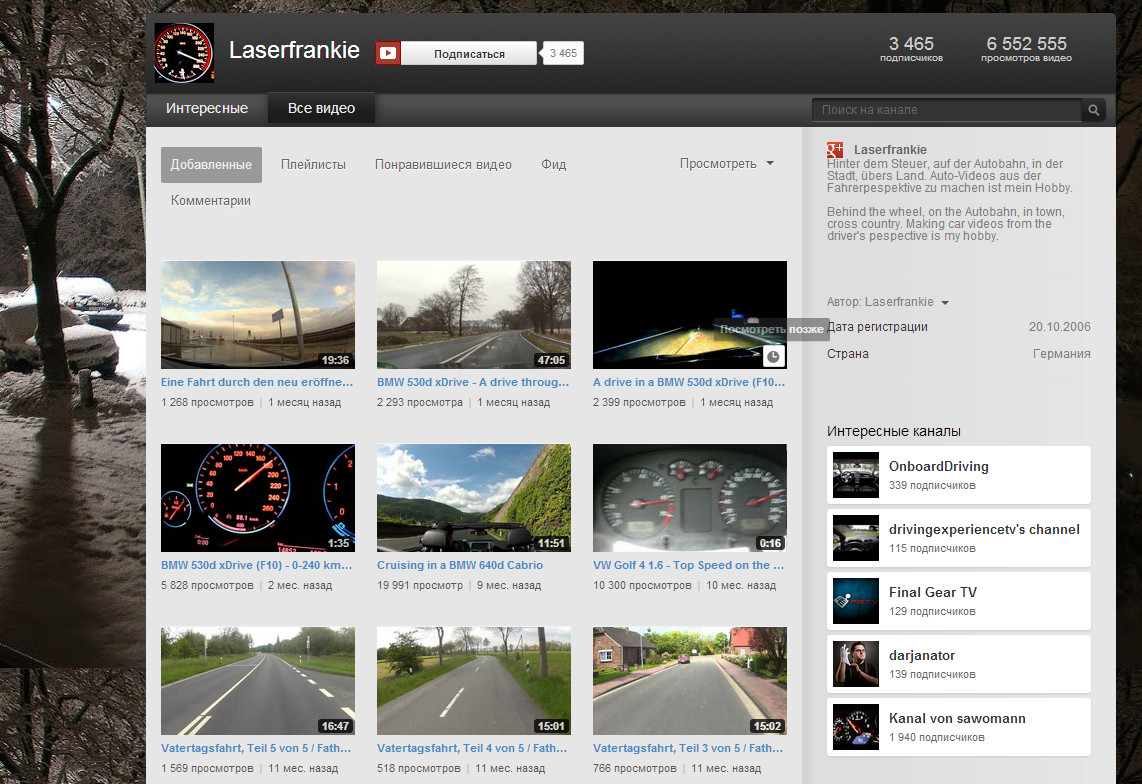Click the 'Дата регистрации' label
The width and height of the screenshot is (1142, 784).
pos(878,326)
